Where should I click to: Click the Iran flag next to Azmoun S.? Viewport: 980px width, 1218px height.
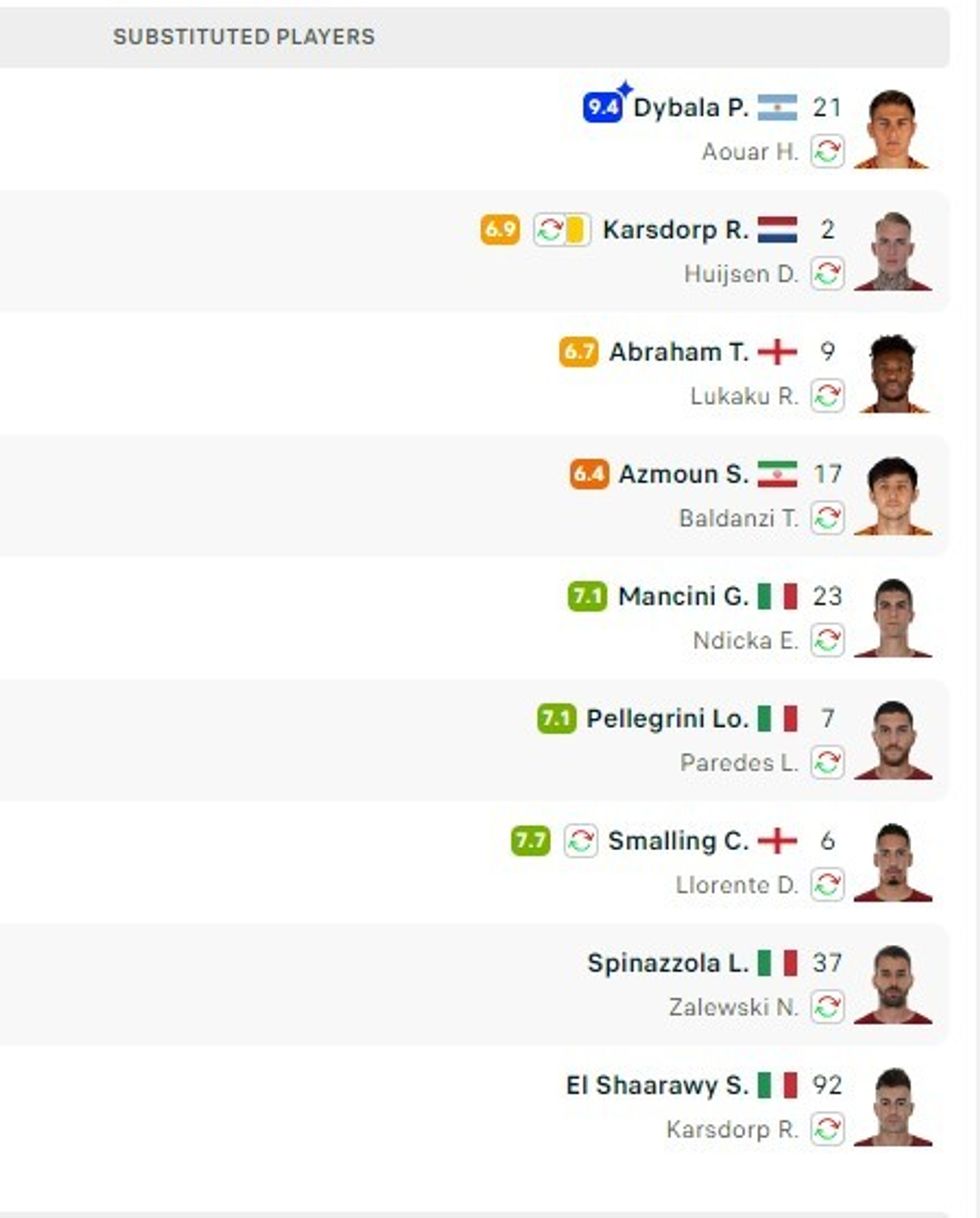click(x=777, y=474)
